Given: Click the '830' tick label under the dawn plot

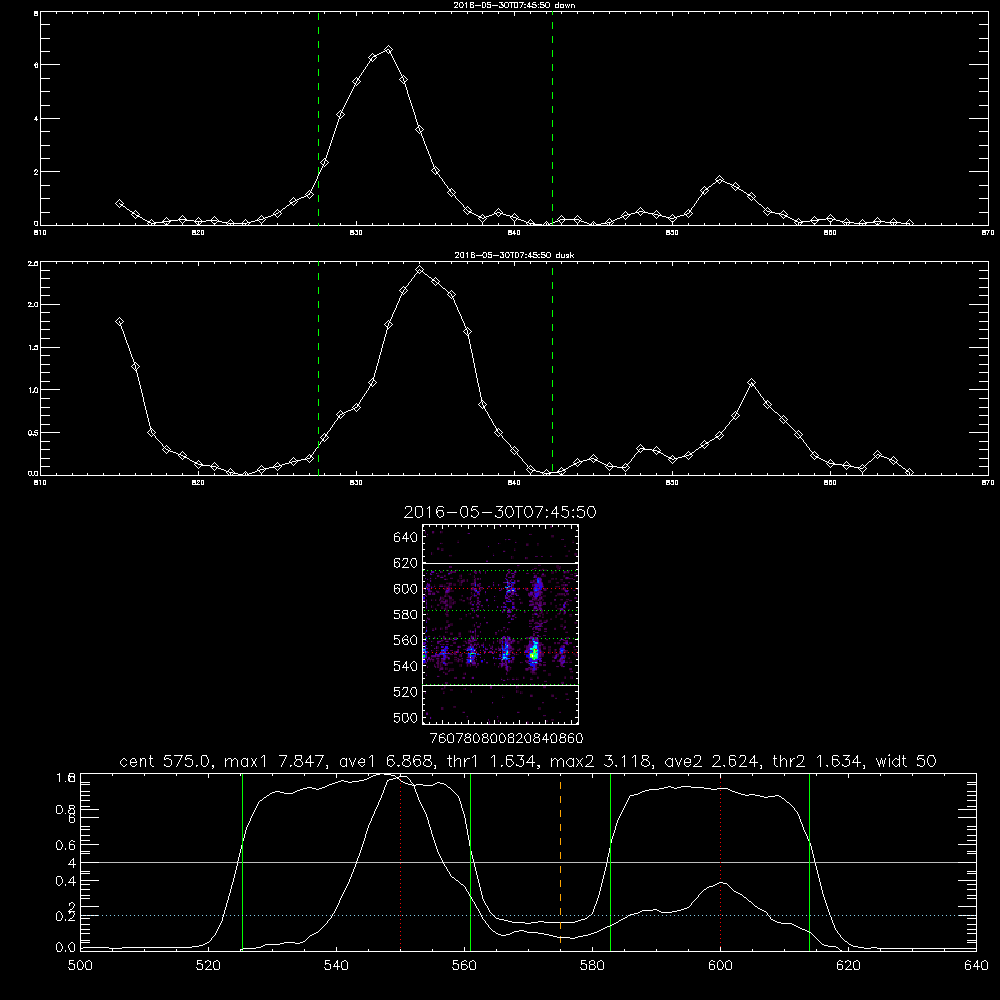Looking at the screenshot, I should pos(356,232).
